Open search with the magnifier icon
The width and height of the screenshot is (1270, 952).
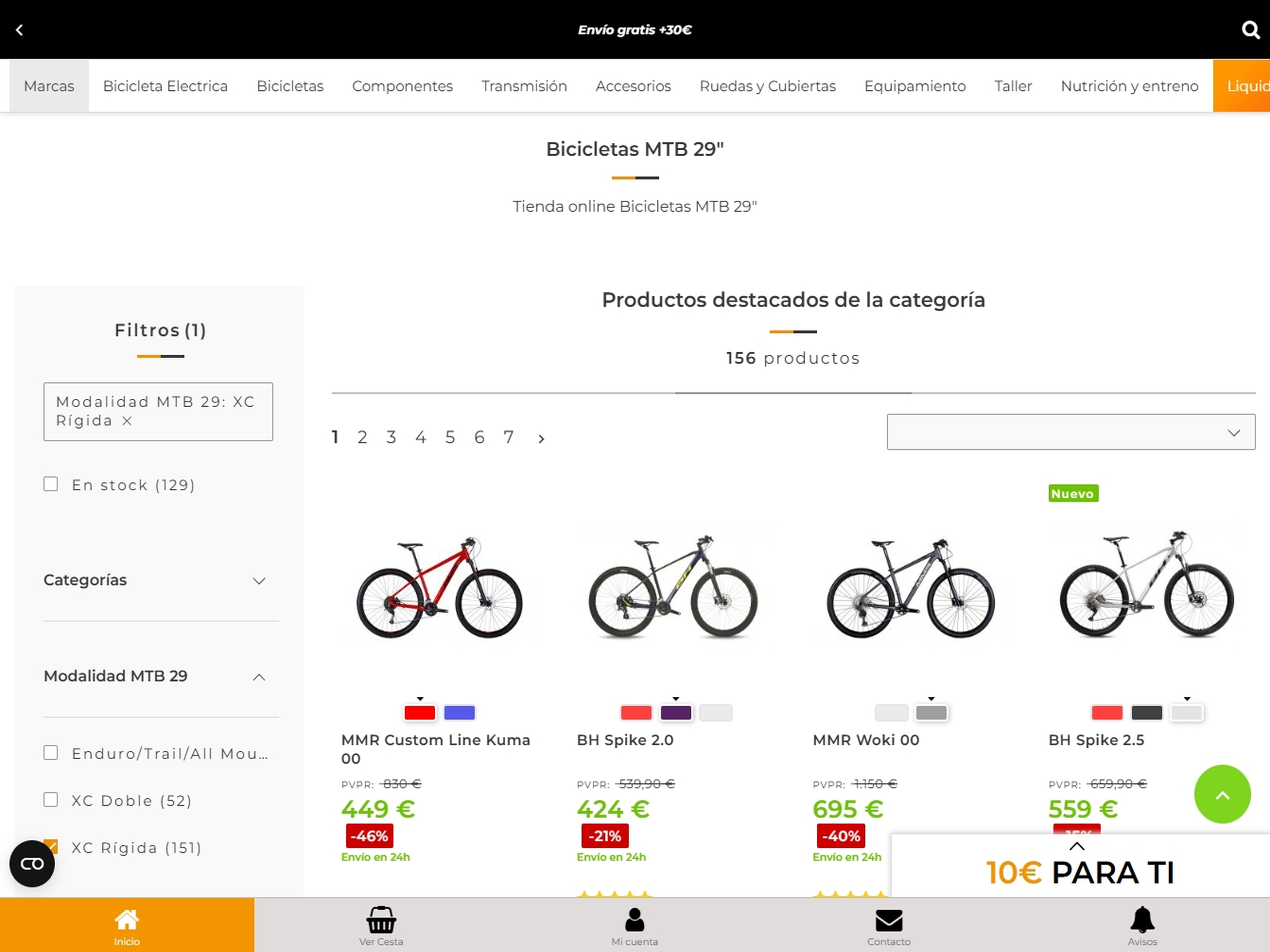tap(1250, 30)
